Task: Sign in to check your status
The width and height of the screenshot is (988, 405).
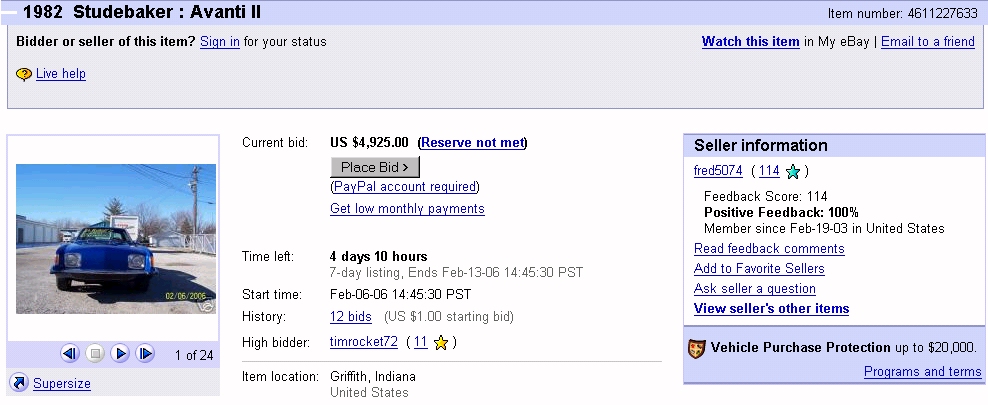Action: (x=219, y=42)
